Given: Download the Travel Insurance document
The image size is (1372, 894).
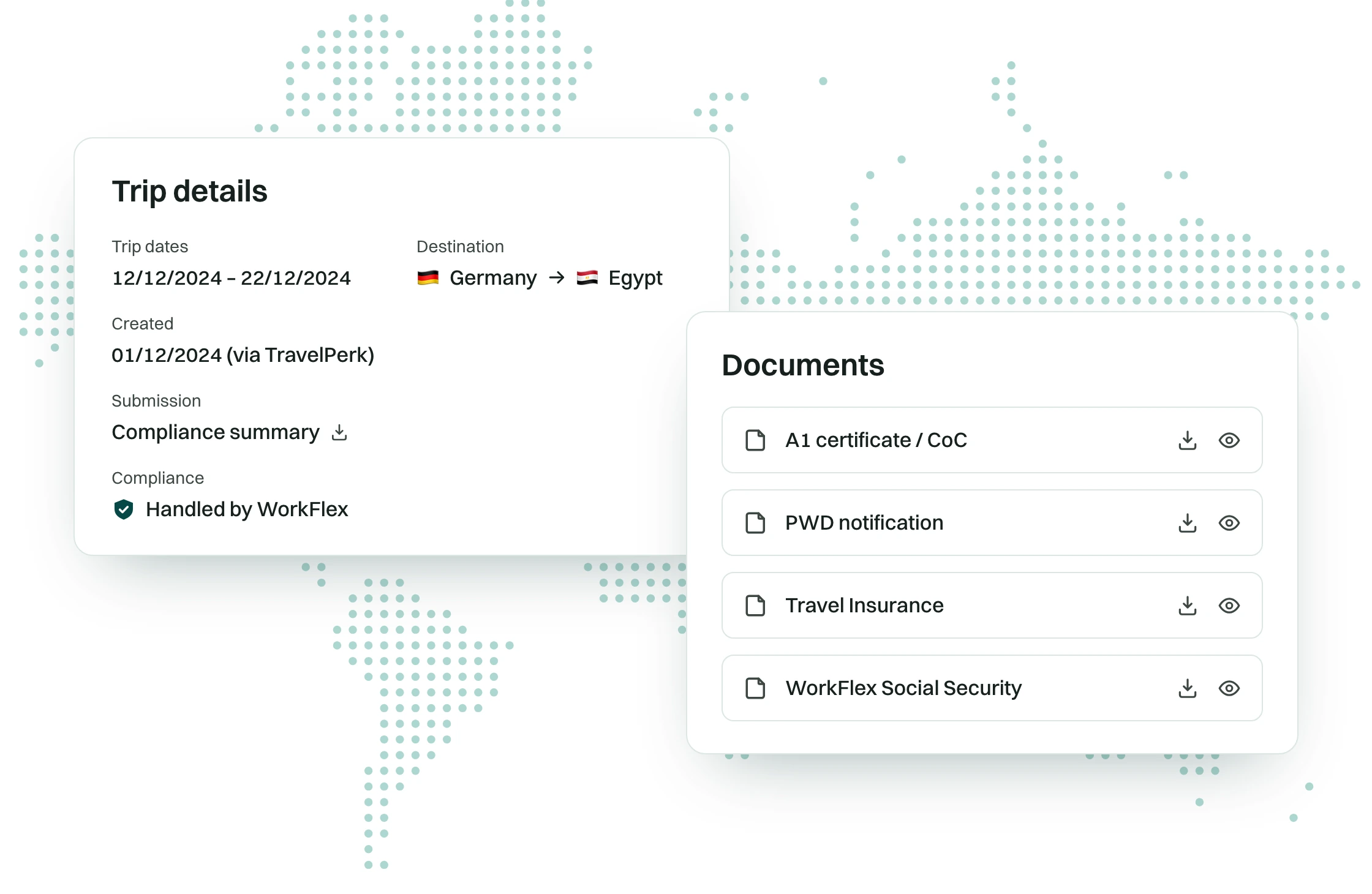Looking at the screenshot, I should [1187, 606].
